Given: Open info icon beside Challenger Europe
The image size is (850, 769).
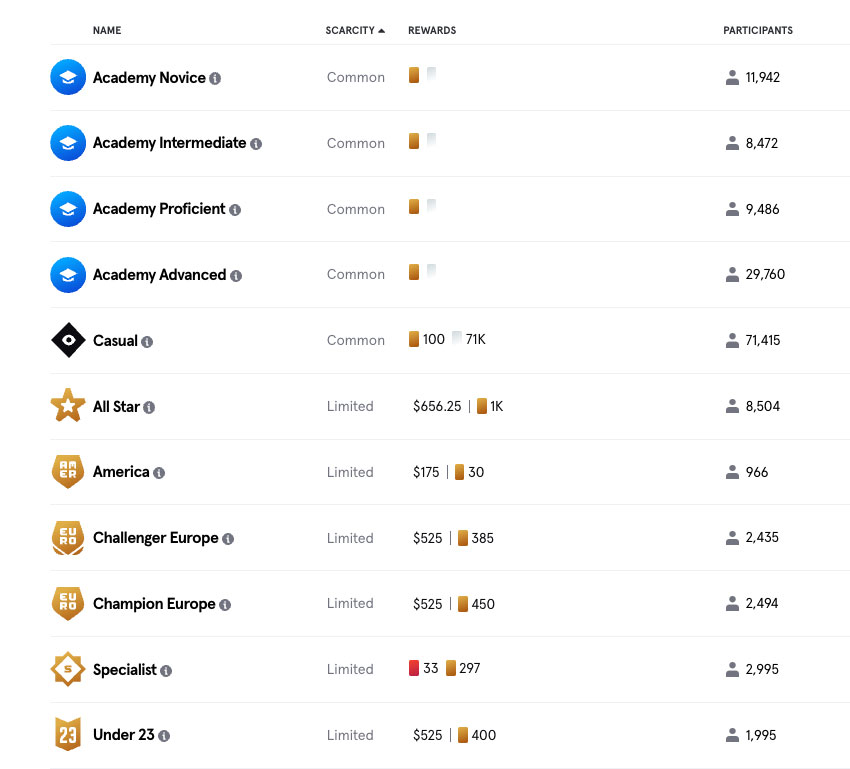Looking at the screenshot, I should coord(228,539).
